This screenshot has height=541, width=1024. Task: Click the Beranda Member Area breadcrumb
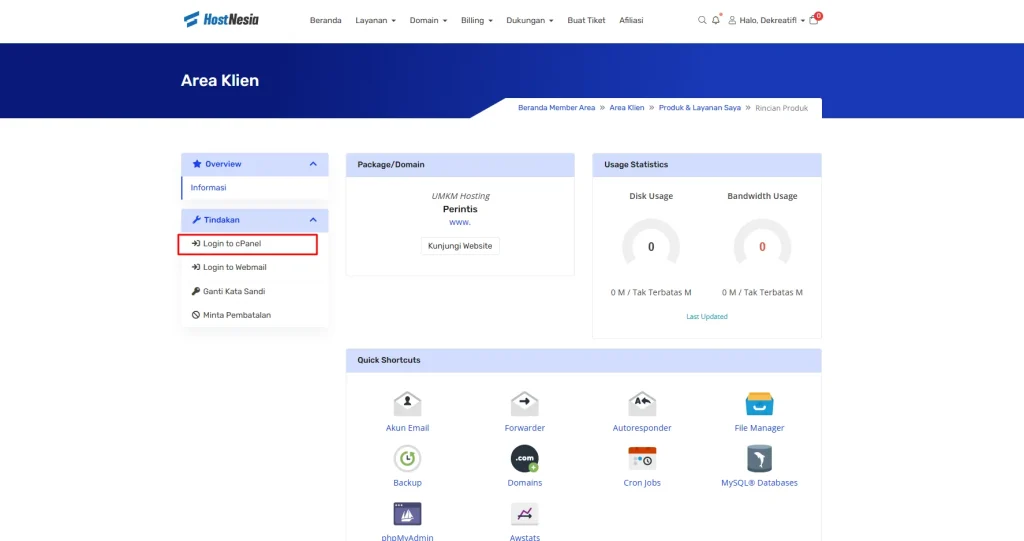[556, 108]
